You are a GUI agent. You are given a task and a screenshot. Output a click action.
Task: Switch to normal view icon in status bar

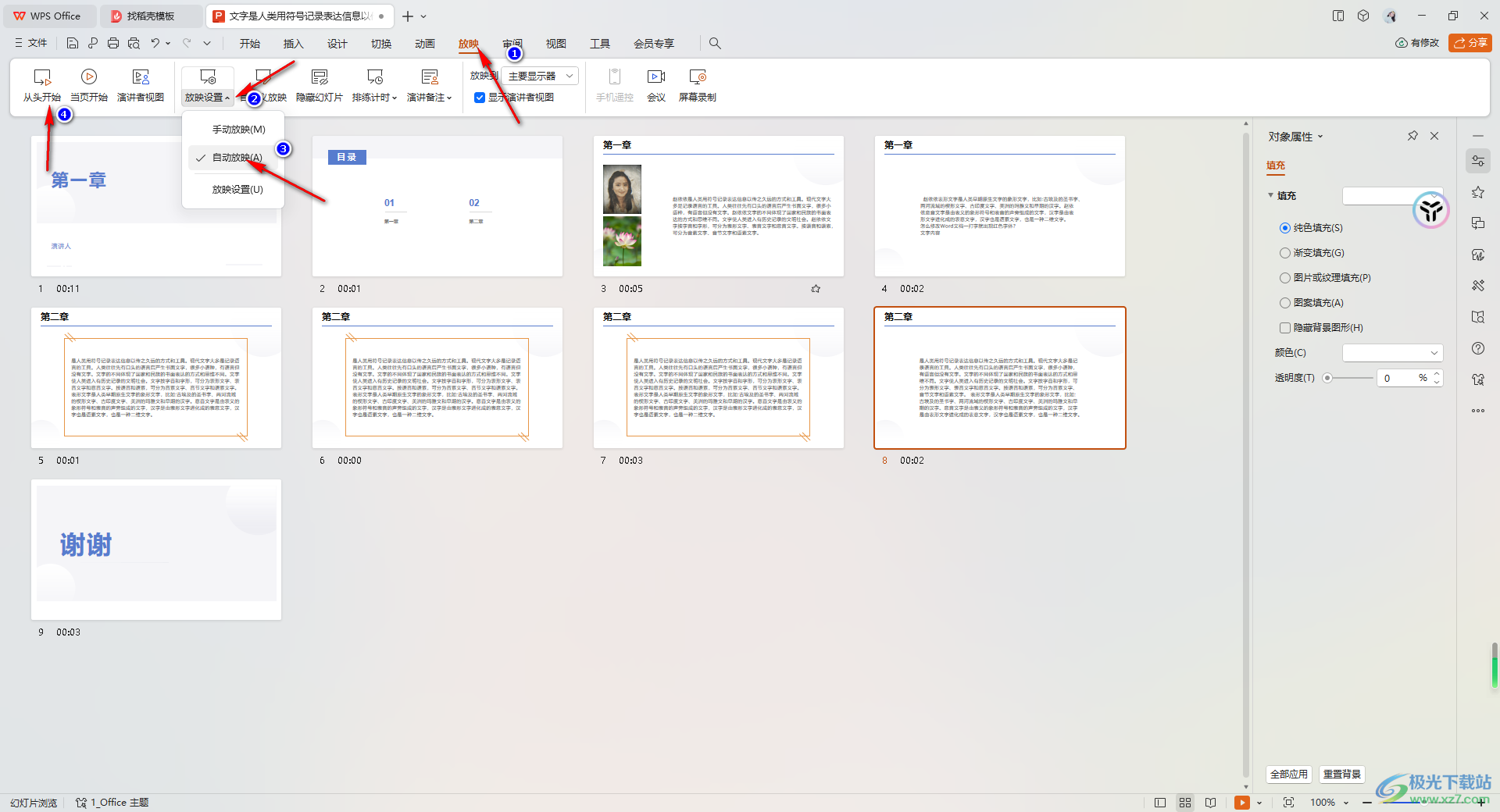tap(1160, 803)
